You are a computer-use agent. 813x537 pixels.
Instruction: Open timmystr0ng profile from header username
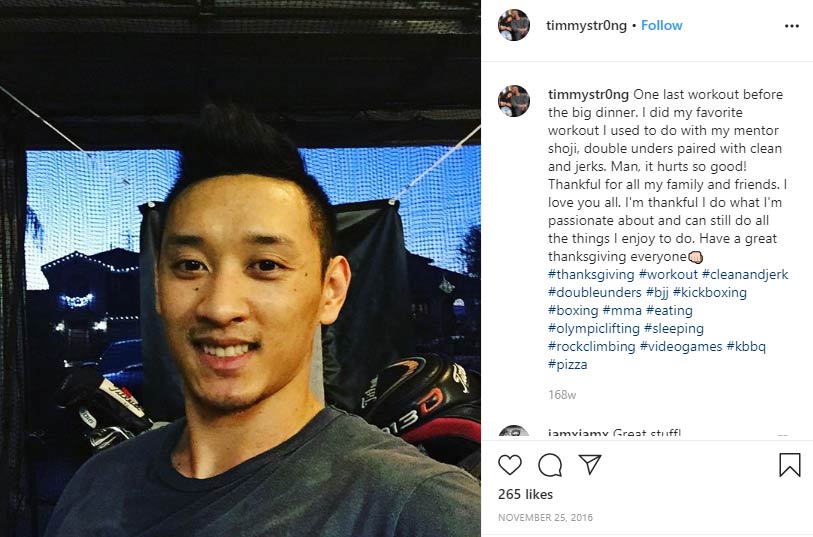tap(586, 25)
